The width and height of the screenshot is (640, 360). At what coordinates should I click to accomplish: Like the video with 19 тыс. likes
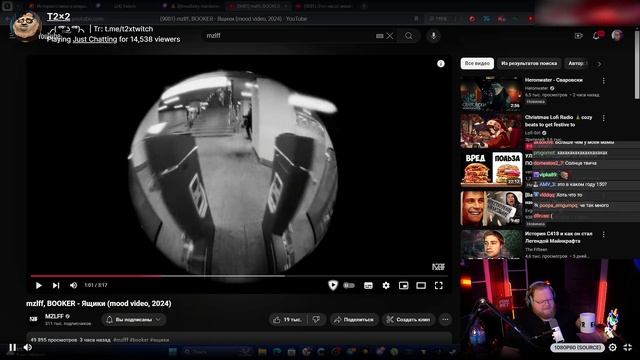(x=288, y=320)
